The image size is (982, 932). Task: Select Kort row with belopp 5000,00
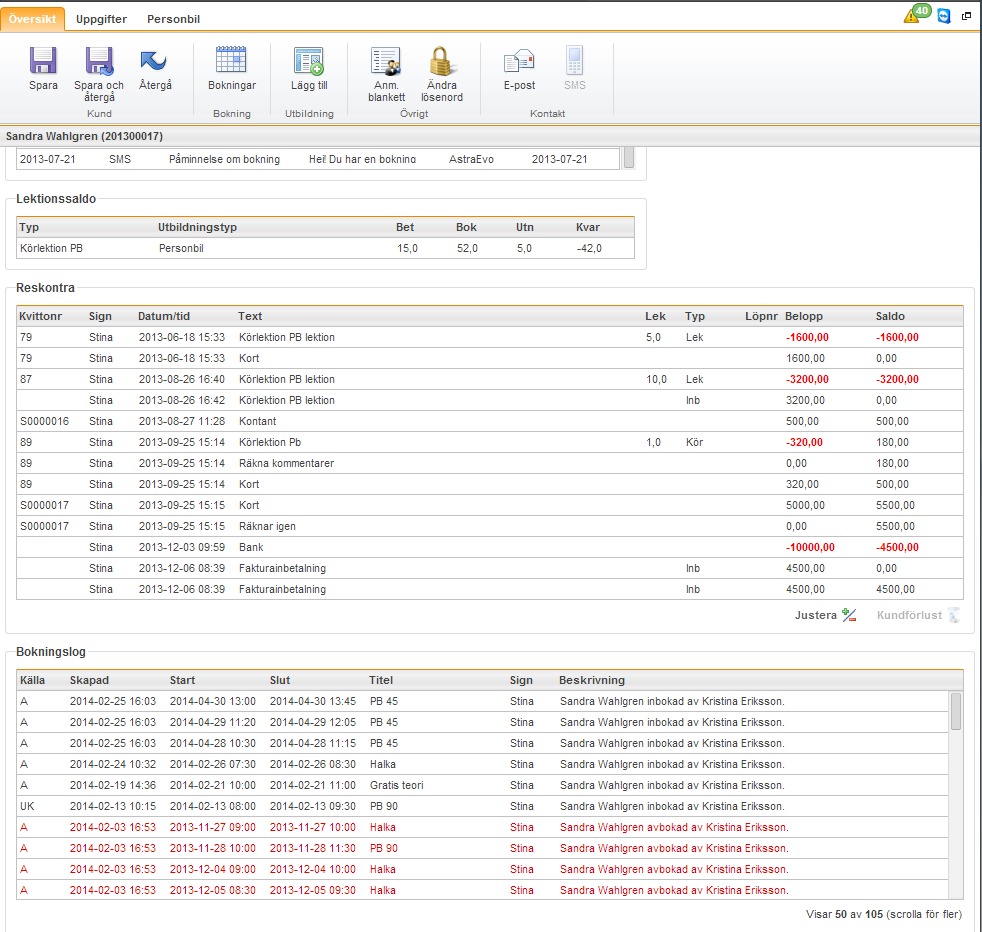(x=490, y=505)
